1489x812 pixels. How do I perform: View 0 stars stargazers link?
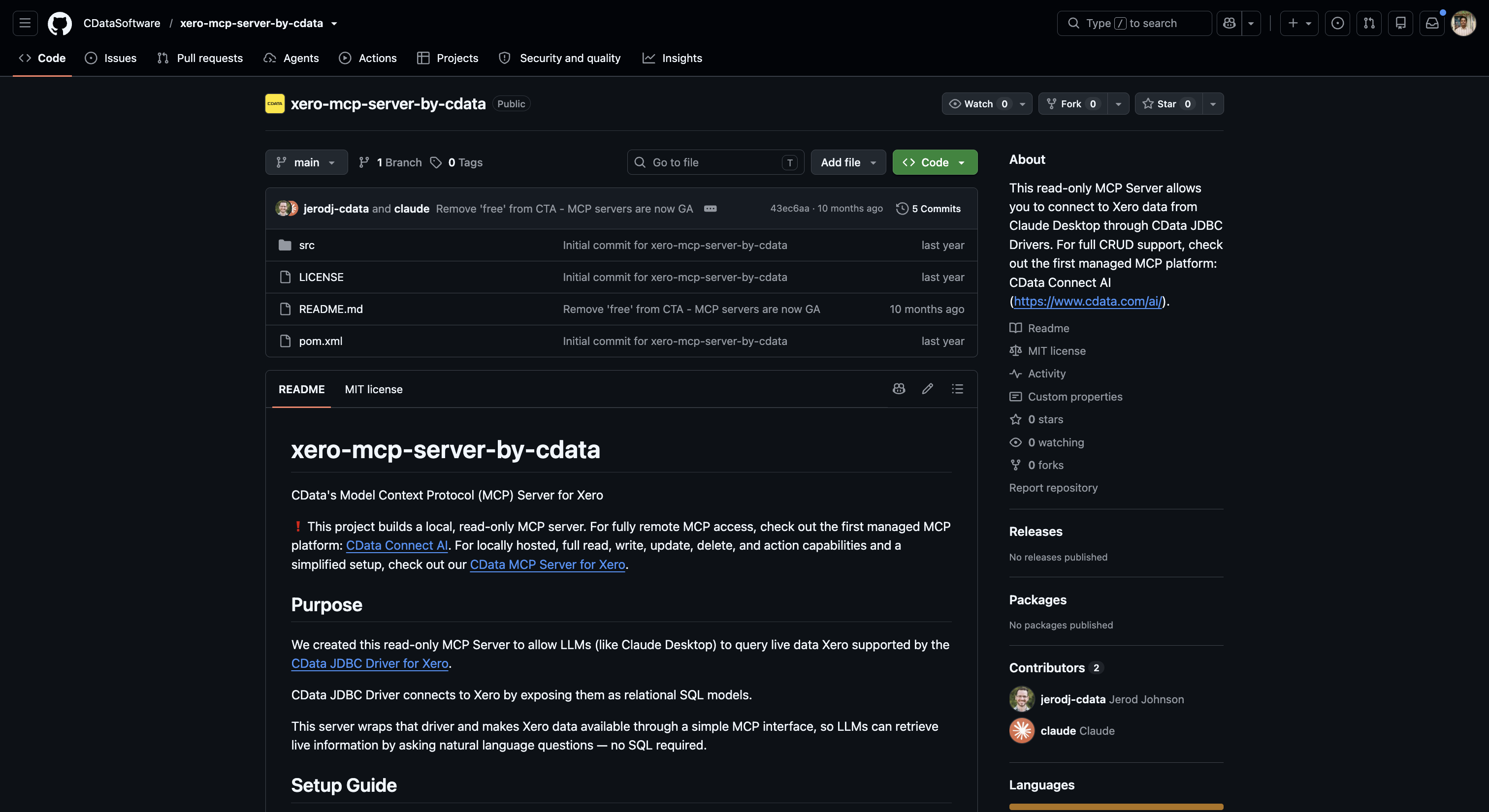pos(1036,419)
